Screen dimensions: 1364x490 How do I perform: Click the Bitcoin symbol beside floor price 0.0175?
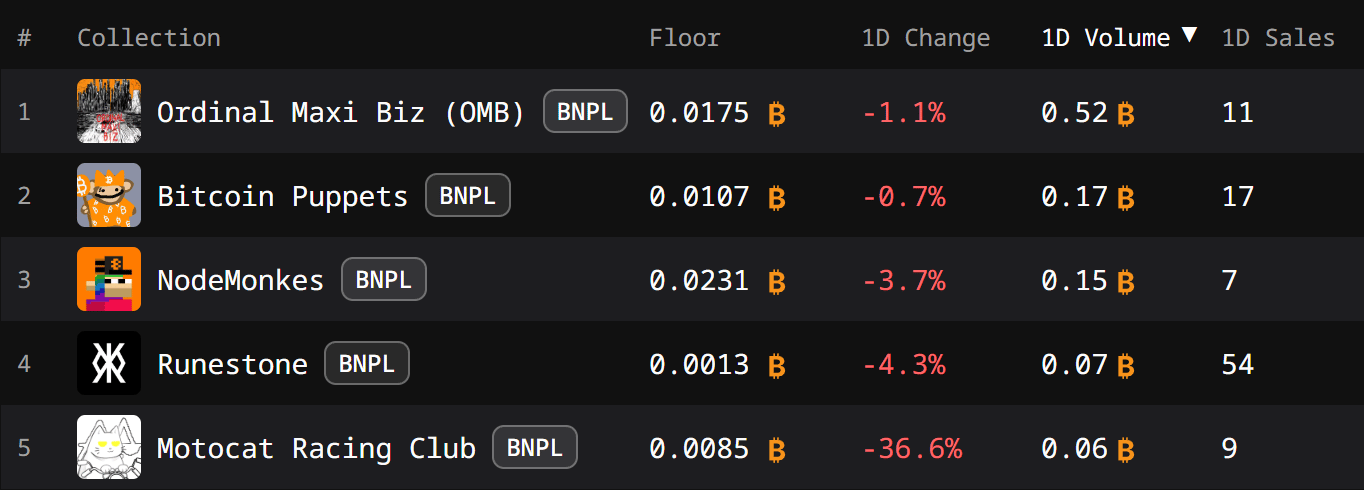tap(776, 114)
